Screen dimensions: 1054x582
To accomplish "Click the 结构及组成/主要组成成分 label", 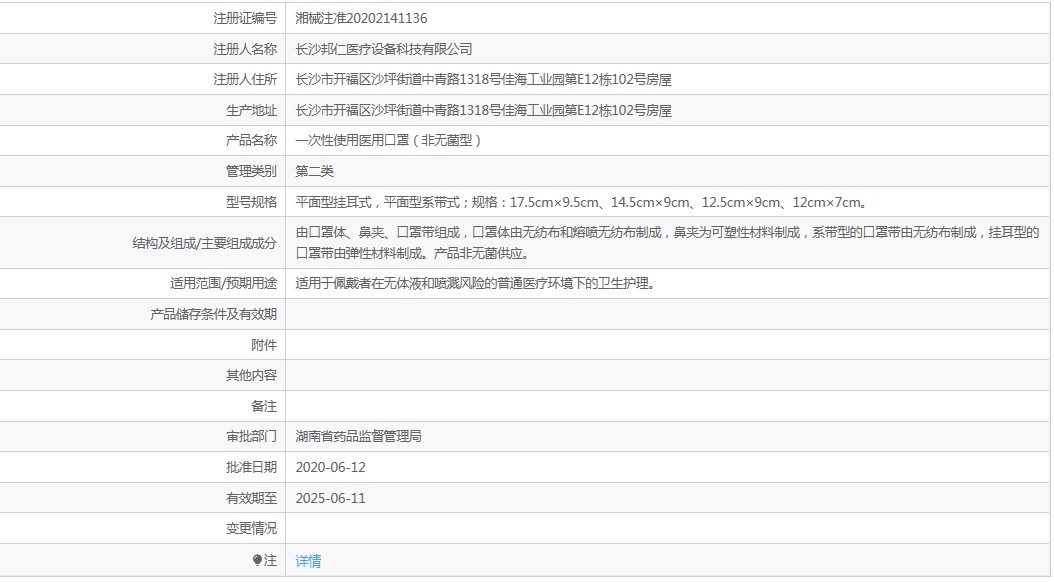I will [x=204, y=243].
